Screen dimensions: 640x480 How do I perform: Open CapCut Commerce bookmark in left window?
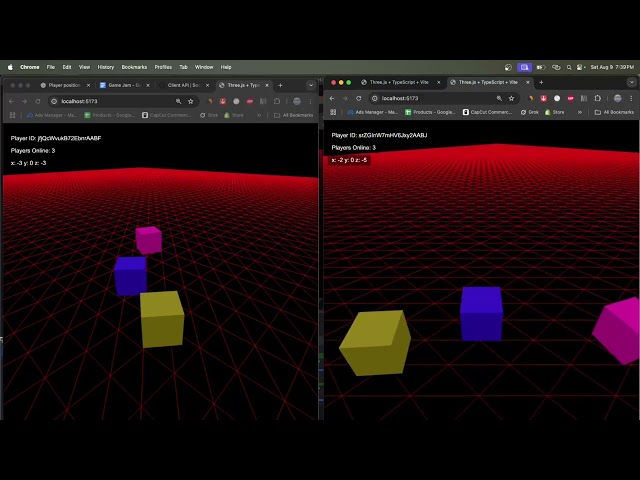(x=167, y=116)
